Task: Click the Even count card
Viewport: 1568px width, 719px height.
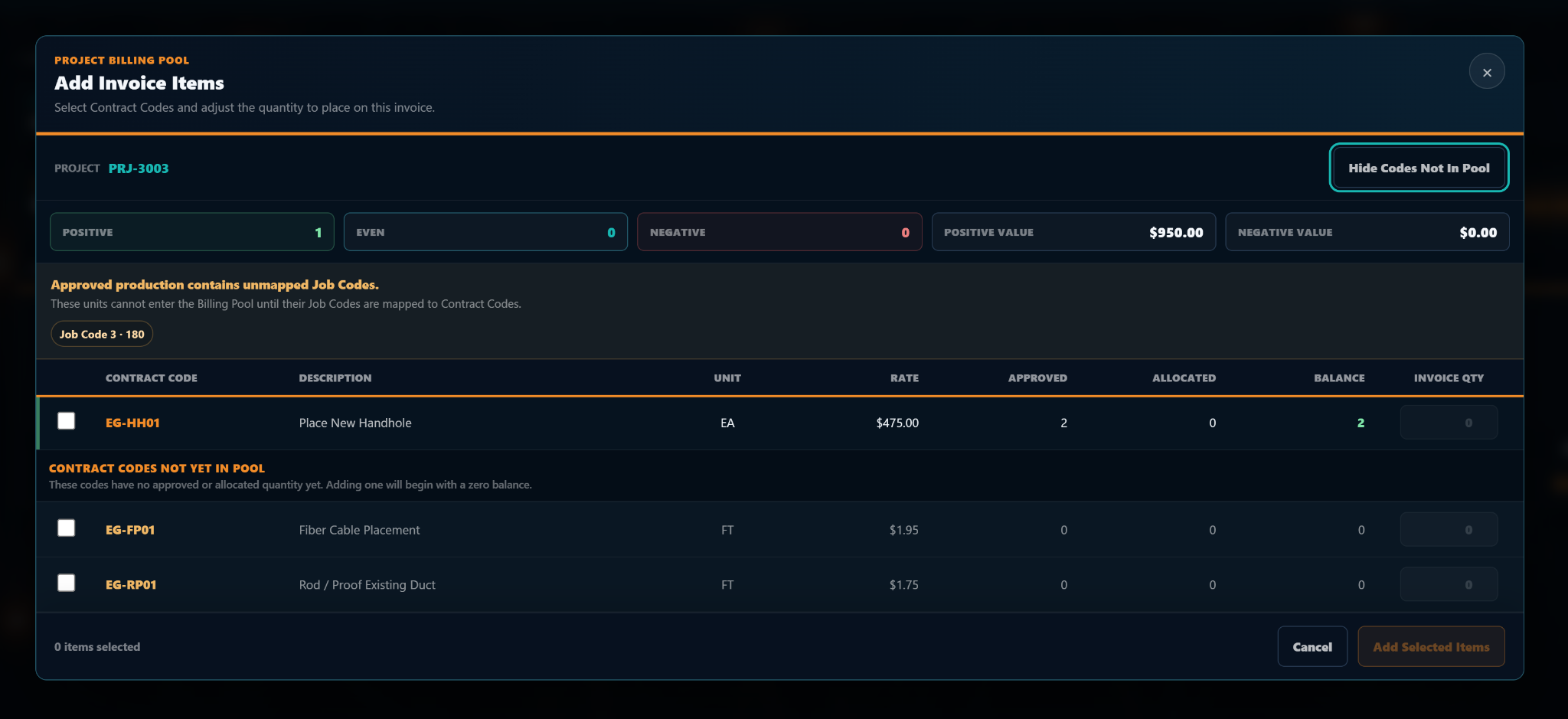Action: pyautogui.click(x=485, y=232)
